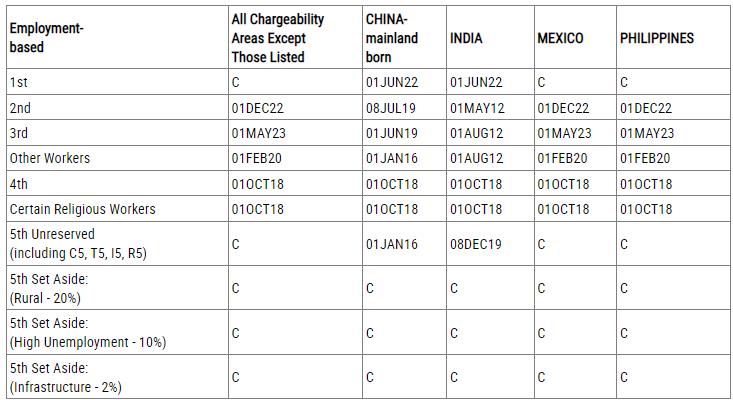Click the 01FEB20 cell under MEXICO
Image resolution: width=733 pixels, height=400 pixels.
pyautogui.click(x=563, y=158)
